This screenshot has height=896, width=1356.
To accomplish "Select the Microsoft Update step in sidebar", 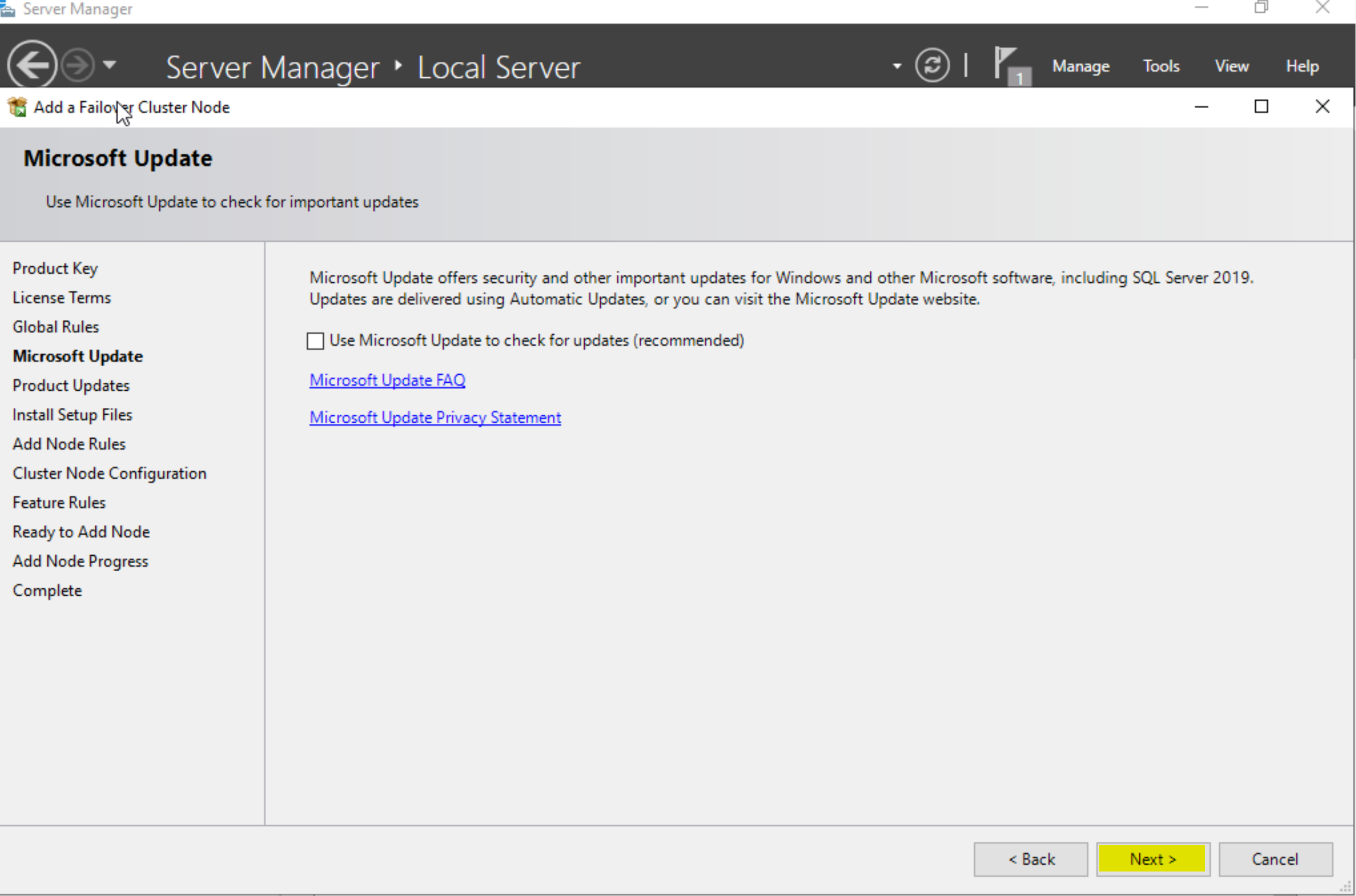I will tap(78, 356).
